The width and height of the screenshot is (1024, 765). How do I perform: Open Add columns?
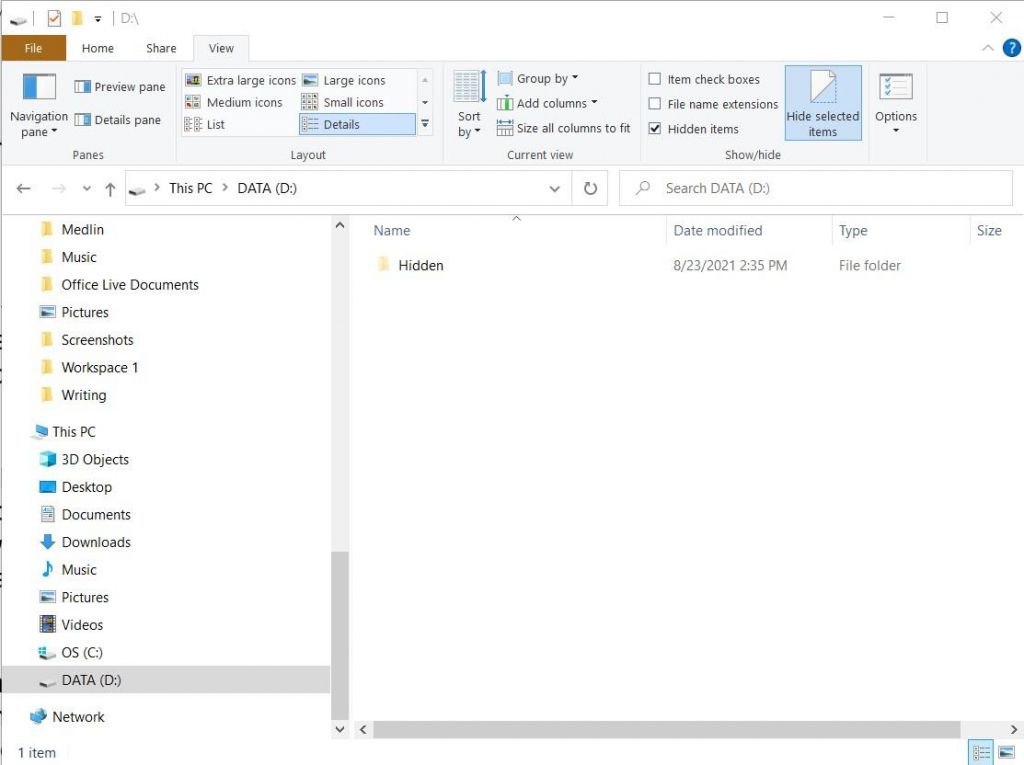(x=550, y=103)
